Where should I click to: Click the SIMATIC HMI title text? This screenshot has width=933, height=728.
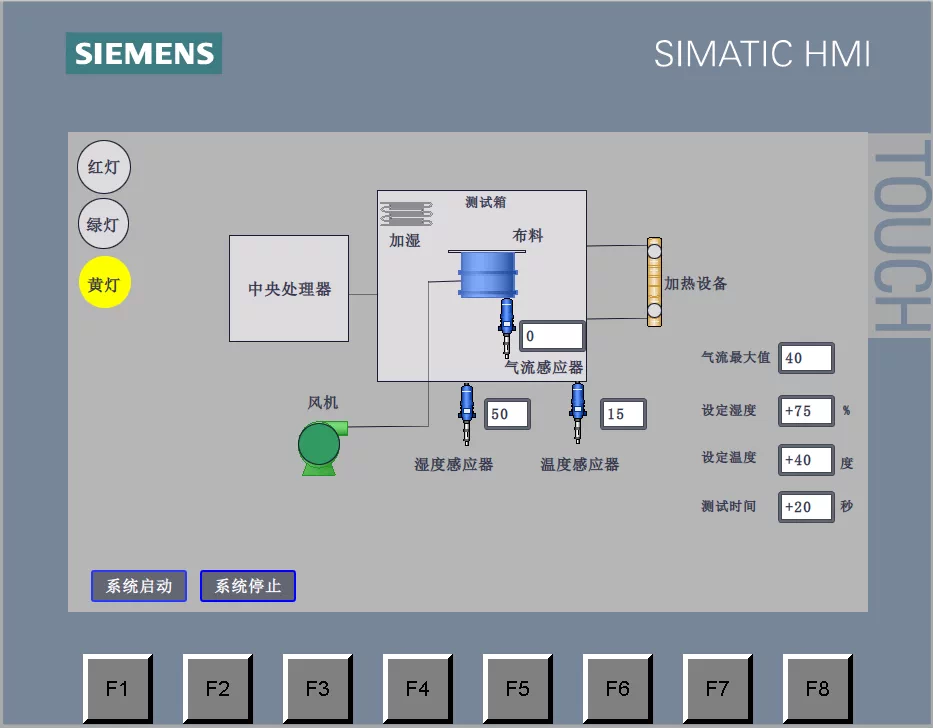click(x=762, y=54)
